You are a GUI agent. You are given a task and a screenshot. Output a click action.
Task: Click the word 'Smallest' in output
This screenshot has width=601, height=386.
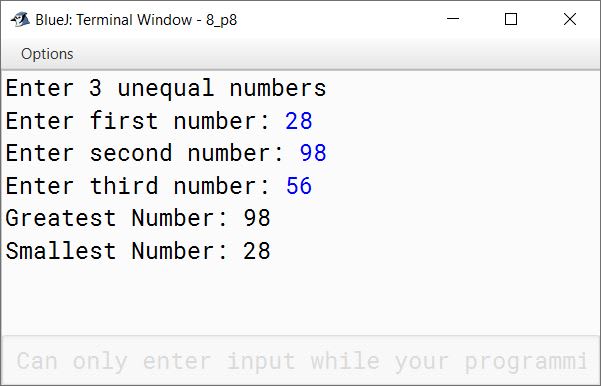[61, 251]
